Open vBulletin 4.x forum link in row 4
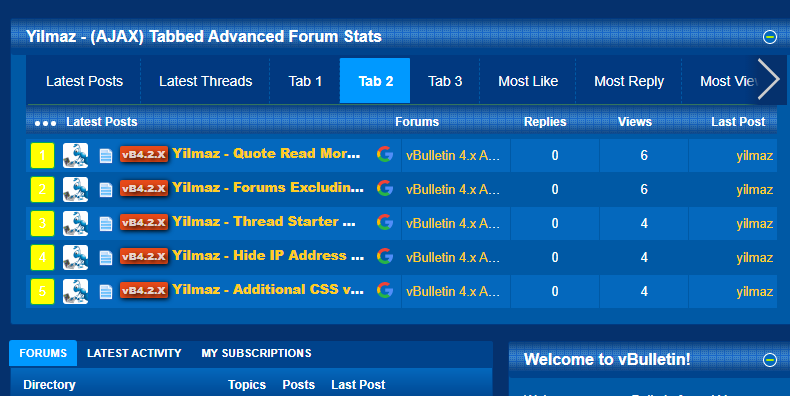This screenshot has height=396, width=790. point(452,257)
